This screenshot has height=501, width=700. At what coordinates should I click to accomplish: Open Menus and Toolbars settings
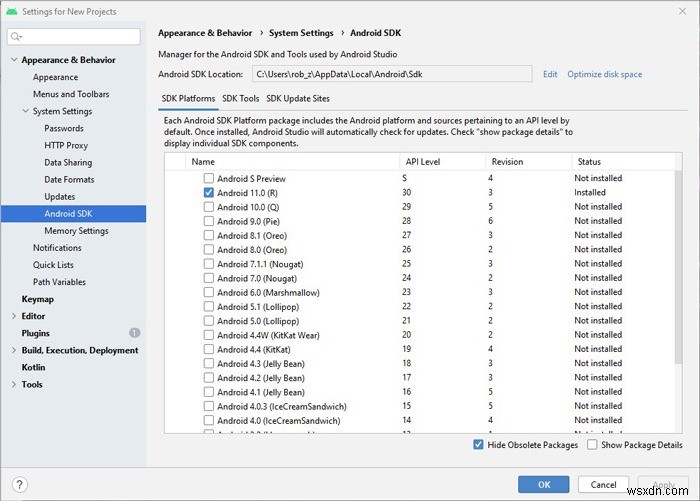pyautogui.click(x=71, y=94)
